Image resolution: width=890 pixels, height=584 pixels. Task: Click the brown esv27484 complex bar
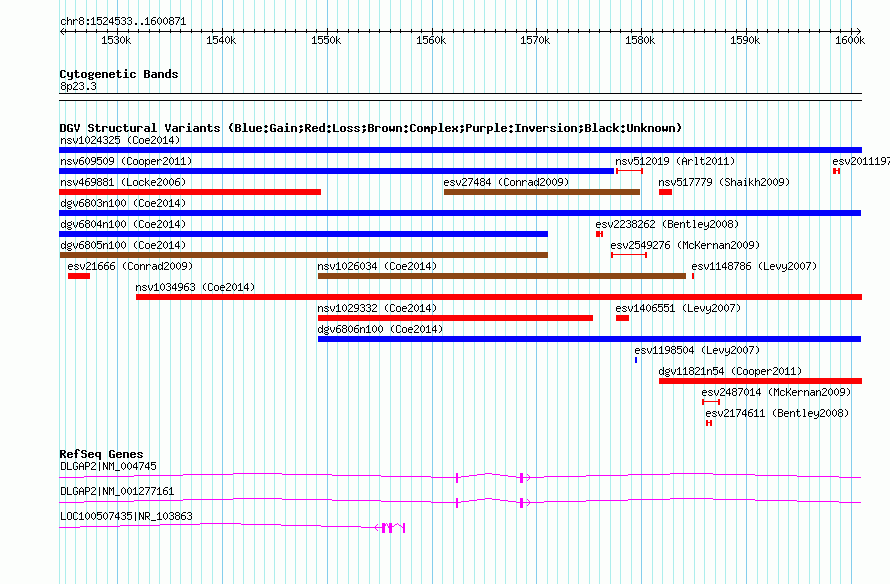[542, 192]
